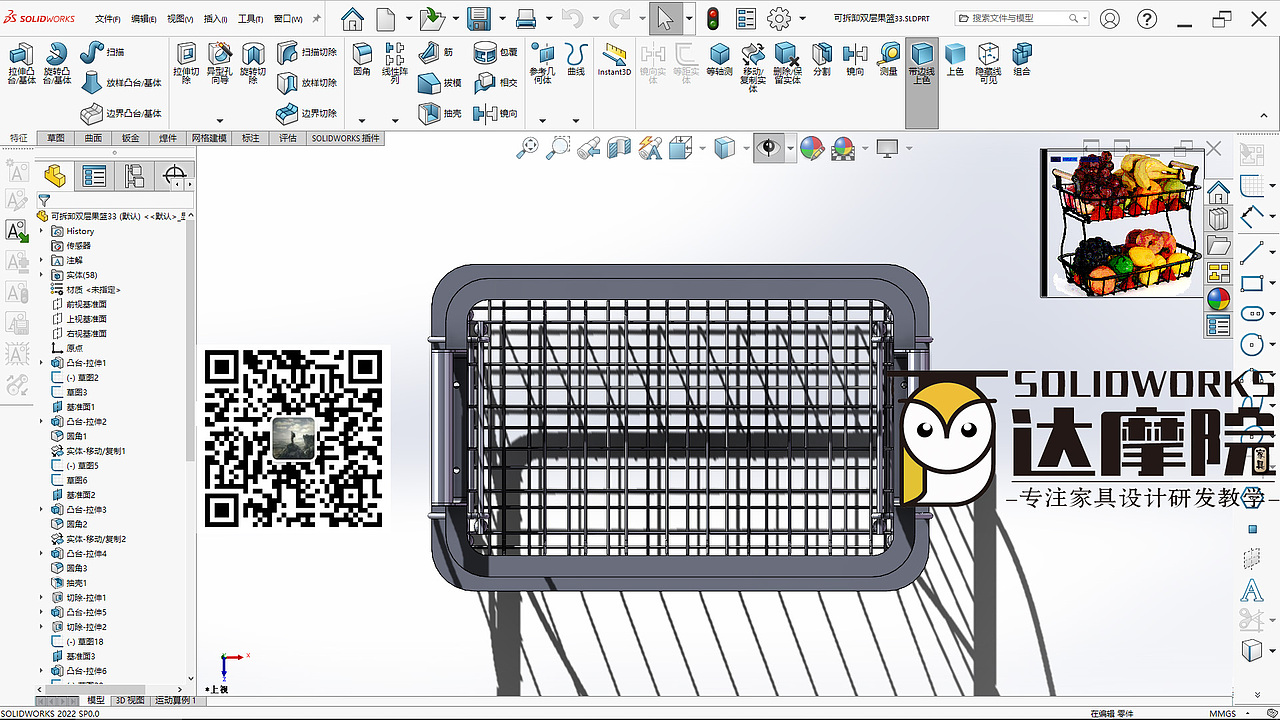Click the Home welcome button

[x=352, y=18]
